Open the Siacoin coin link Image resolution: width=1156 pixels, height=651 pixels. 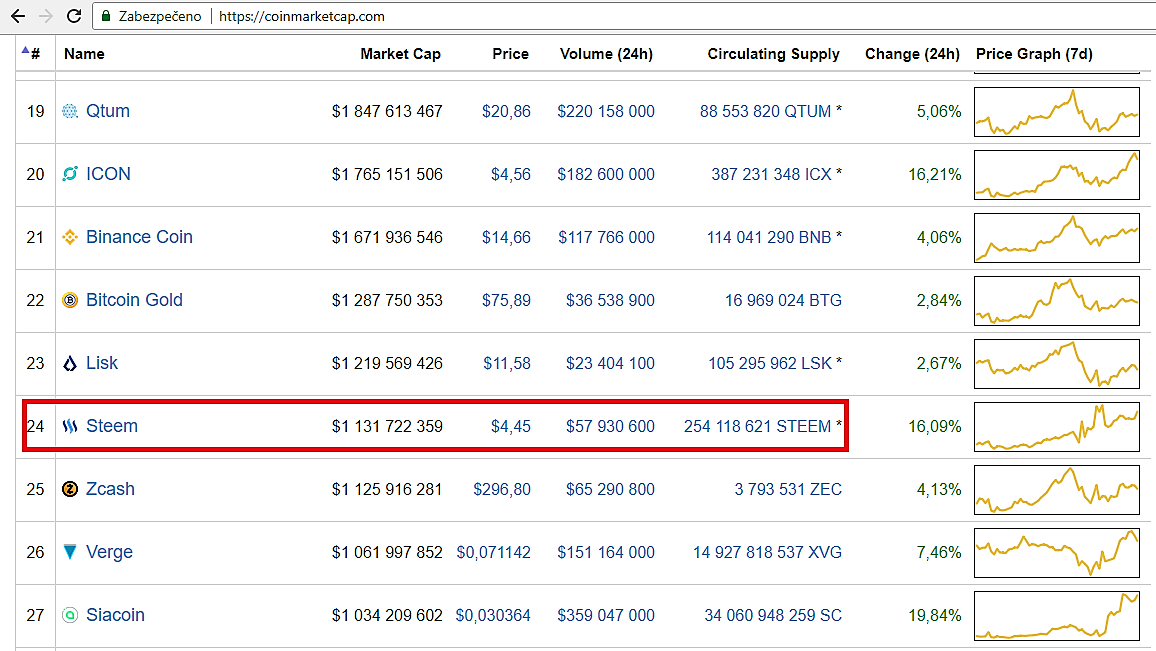(x=115, y=615)
